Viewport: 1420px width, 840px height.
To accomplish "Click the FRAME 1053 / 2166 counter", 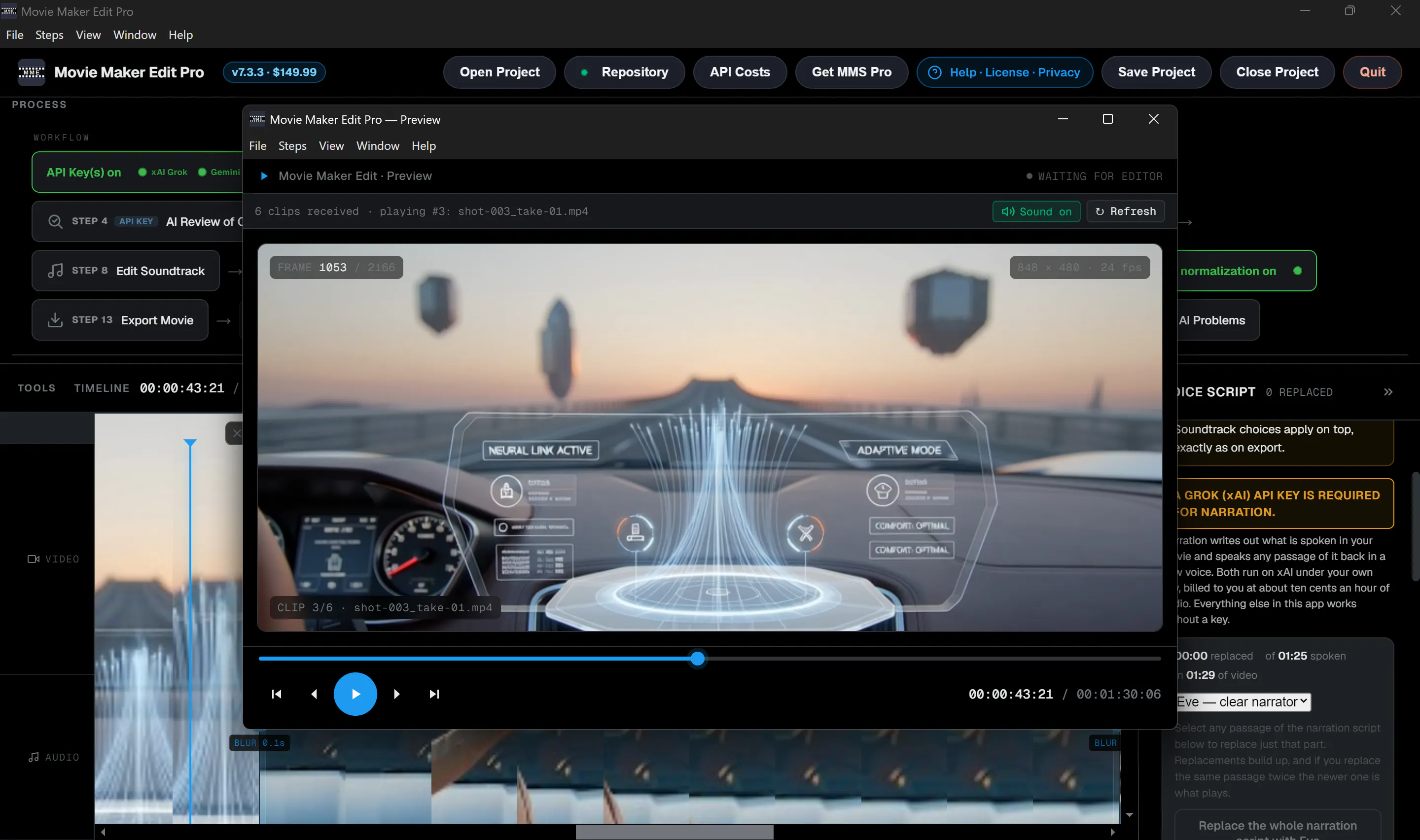I will click(x=336, y=267).
